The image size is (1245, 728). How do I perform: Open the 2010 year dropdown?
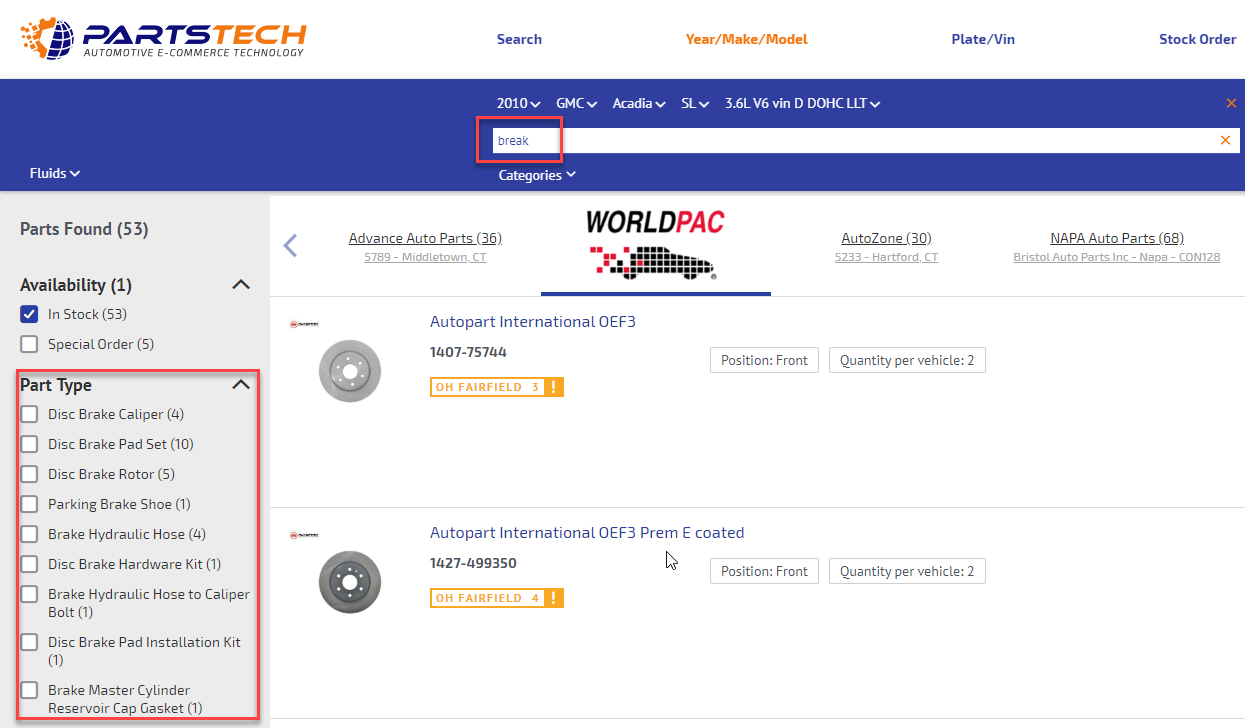coord(518,103)
